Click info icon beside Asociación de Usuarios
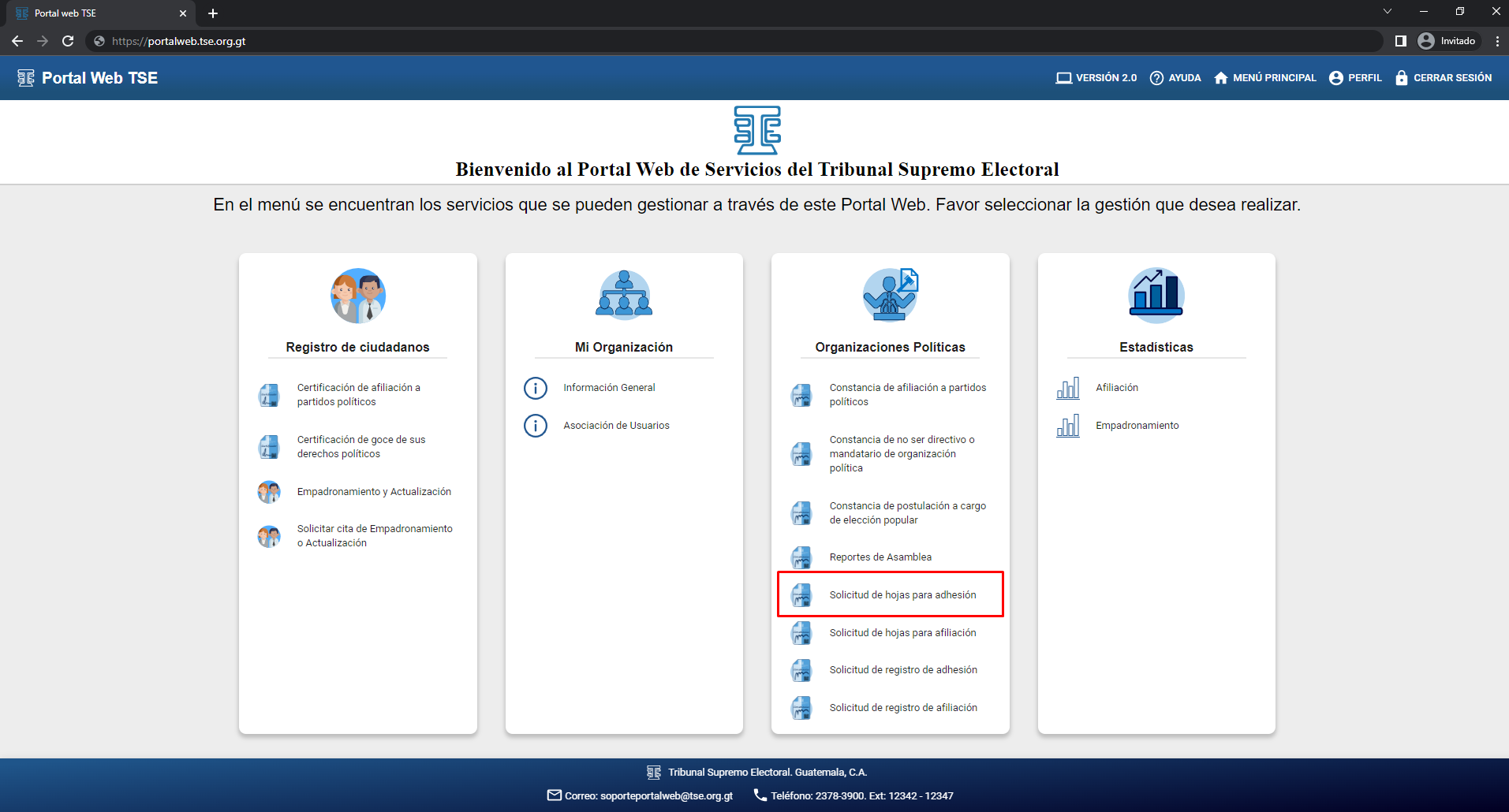The width and height of the screenshot is (1509, 812). pyautogui.click(x=536, y=426)
